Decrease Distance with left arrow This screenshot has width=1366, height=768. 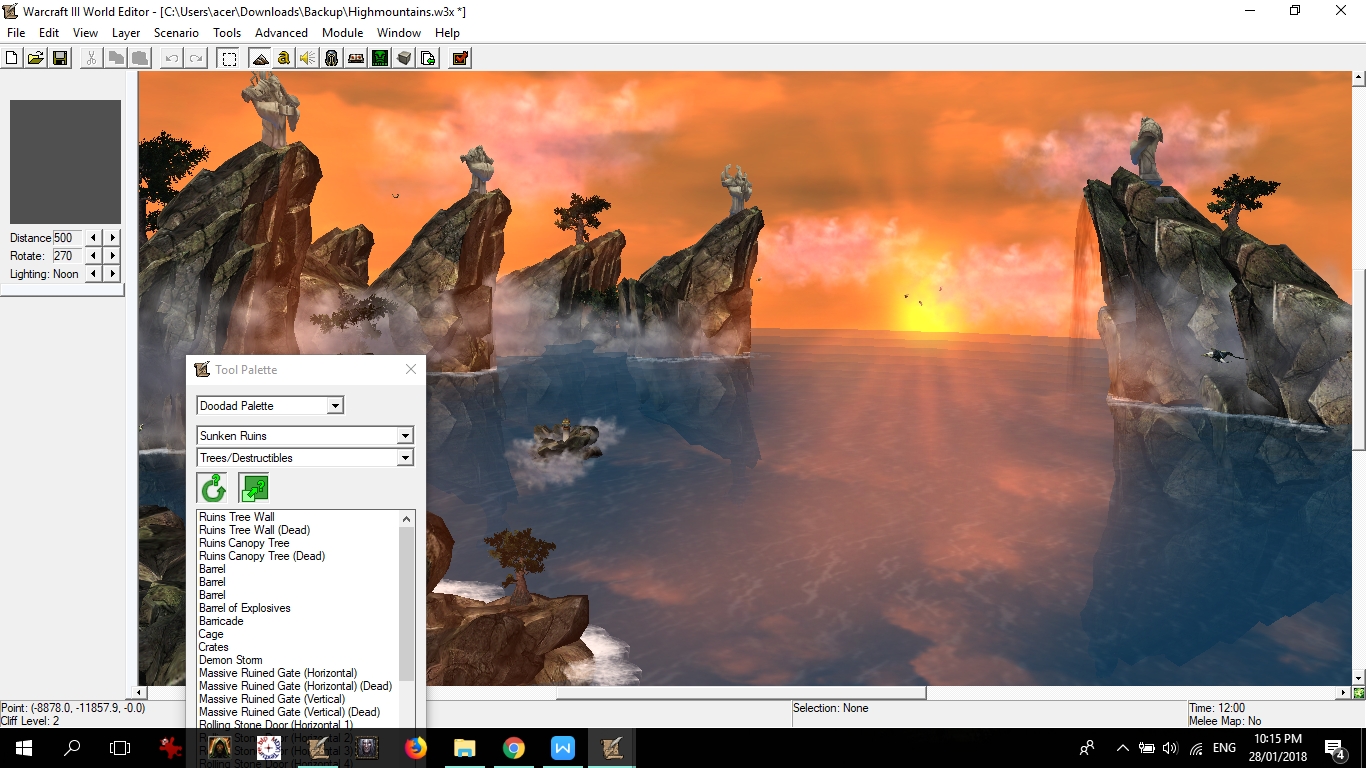(x=93, y=238)
